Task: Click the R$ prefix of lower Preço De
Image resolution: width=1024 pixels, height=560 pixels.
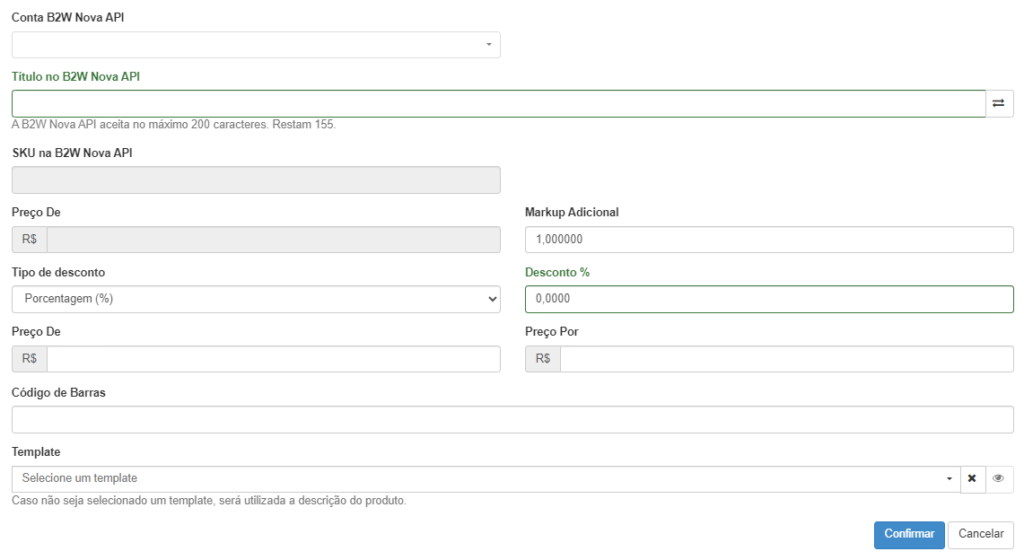Action: tap(29, 359)
